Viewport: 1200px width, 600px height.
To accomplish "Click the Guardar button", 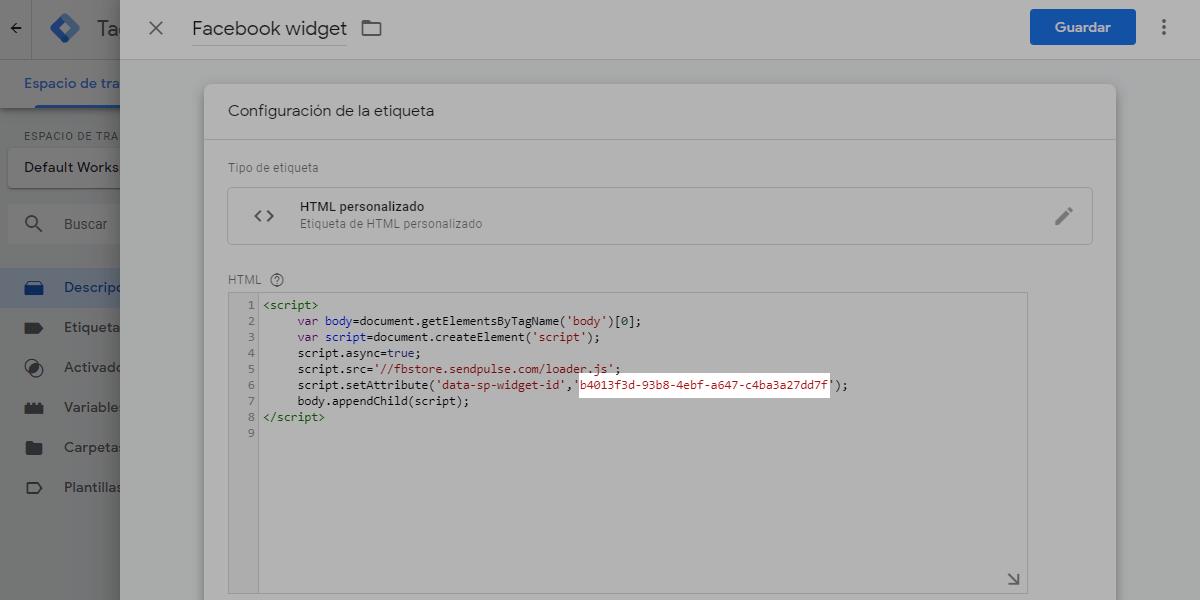I will [x=1082, y=27].
